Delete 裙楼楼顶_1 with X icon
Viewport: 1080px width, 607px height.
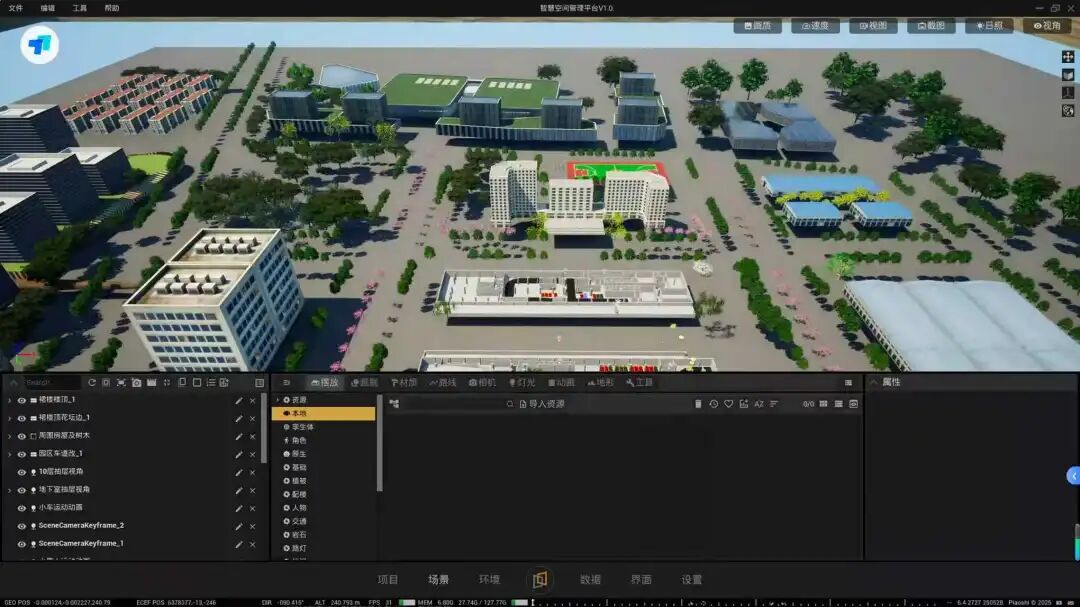[x=253, y=400]
